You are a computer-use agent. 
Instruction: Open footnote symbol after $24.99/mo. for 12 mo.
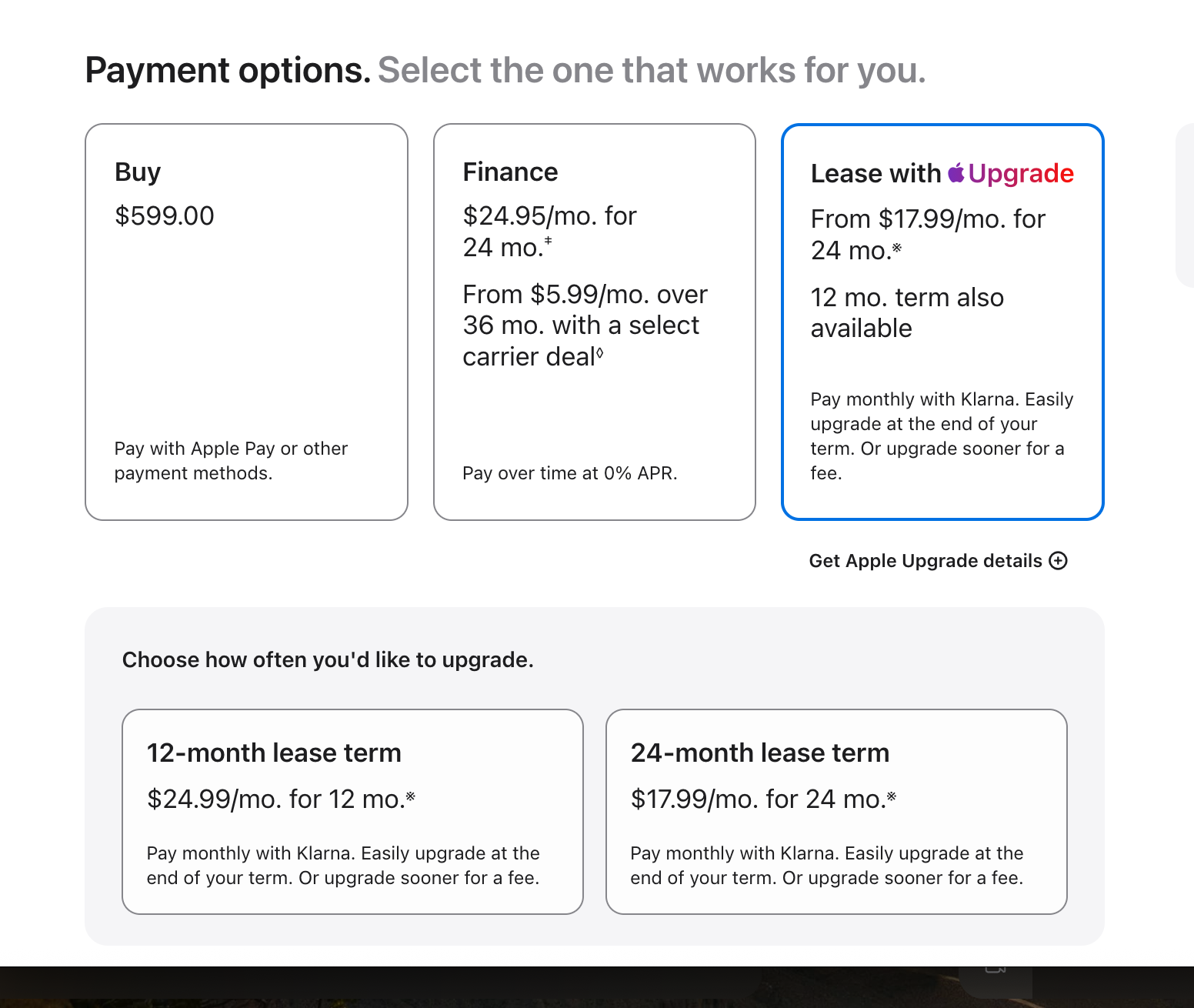pyautogui.click(x=411, y=796)
